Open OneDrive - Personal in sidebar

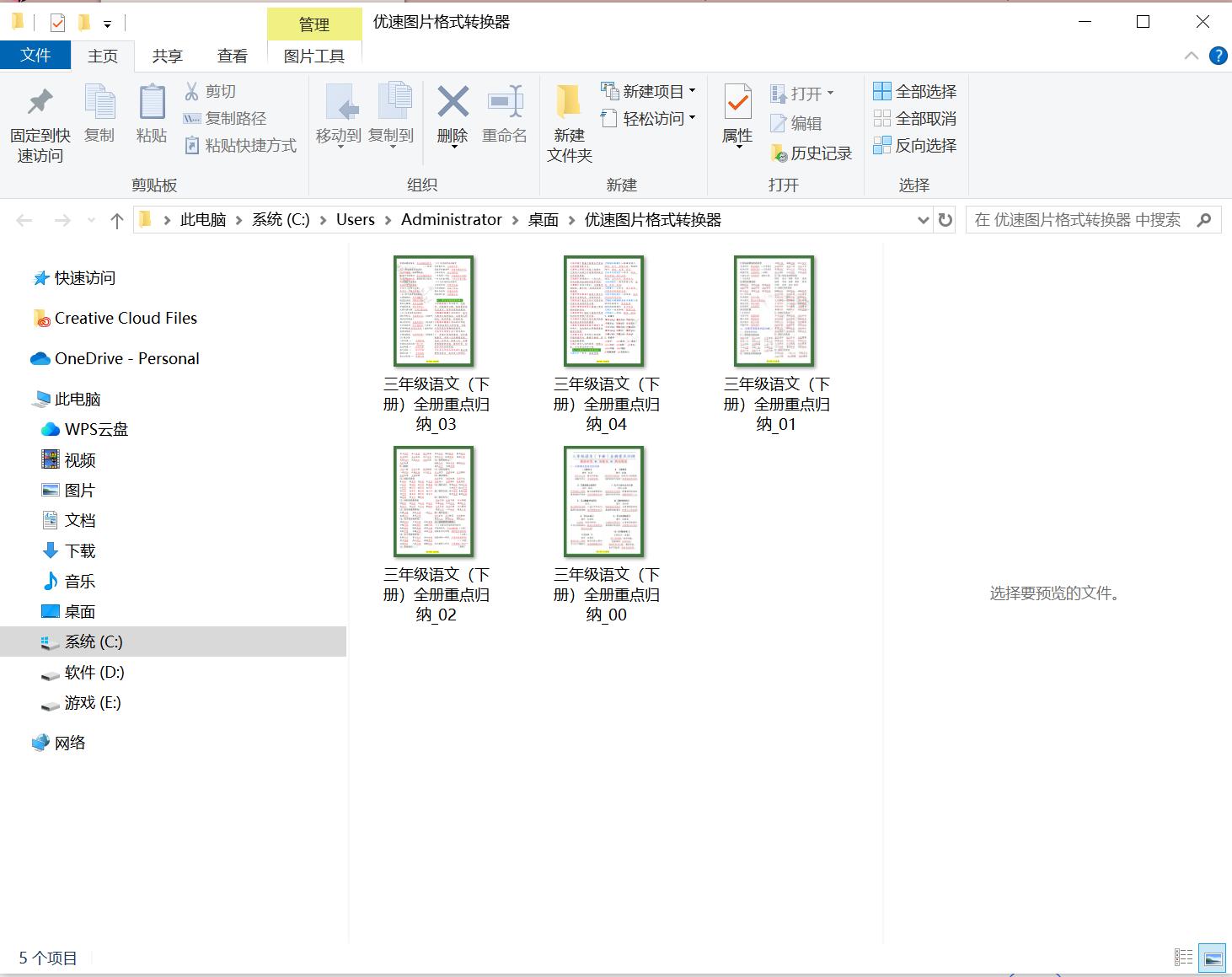(x=126, y=357)
